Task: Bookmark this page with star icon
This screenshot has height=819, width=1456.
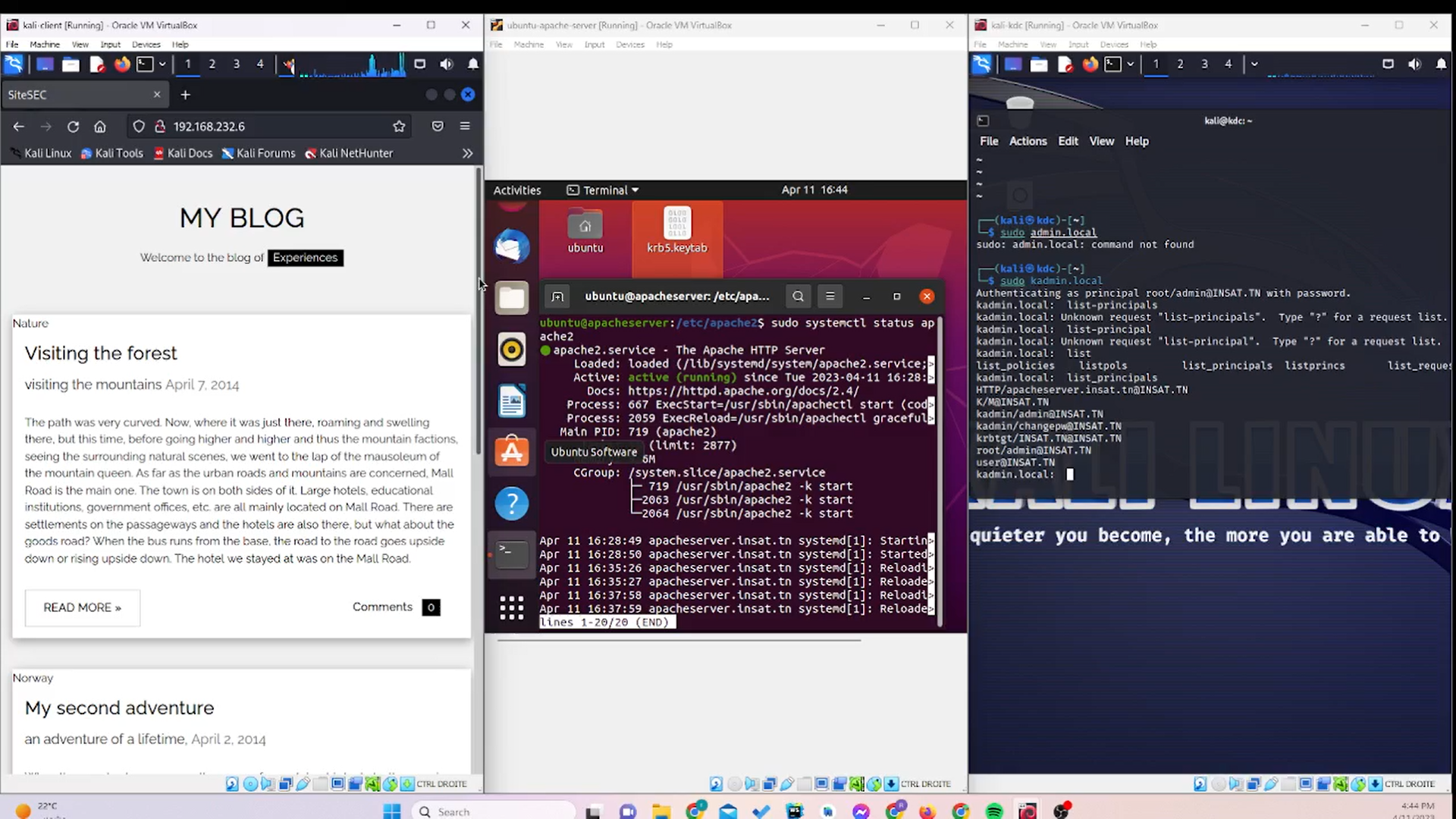Action: click(400, 127)
